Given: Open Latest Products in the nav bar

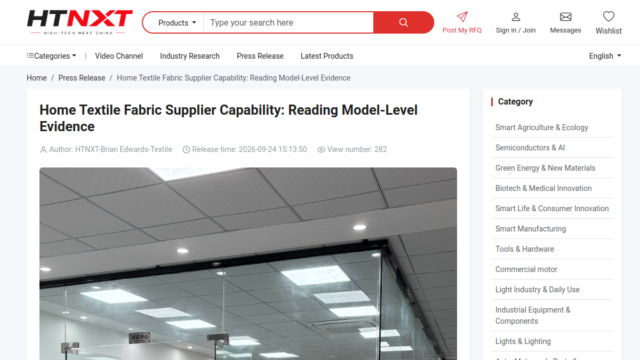Looking at the screenshot, I should (x=327, y=56).
